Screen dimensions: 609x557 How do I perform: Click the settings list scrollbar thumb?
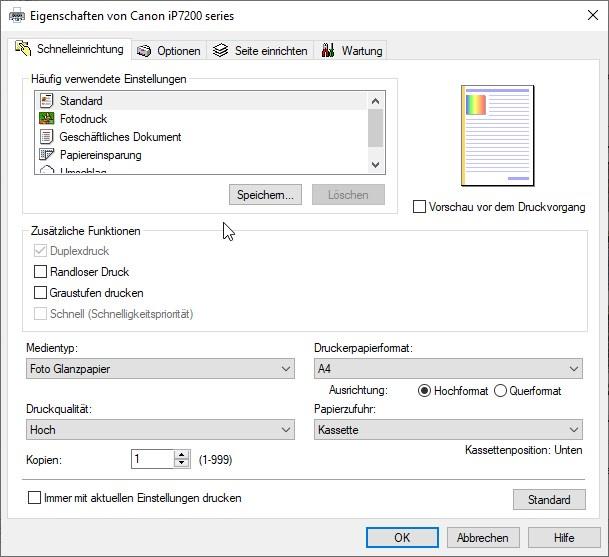[x=375, y=128]
